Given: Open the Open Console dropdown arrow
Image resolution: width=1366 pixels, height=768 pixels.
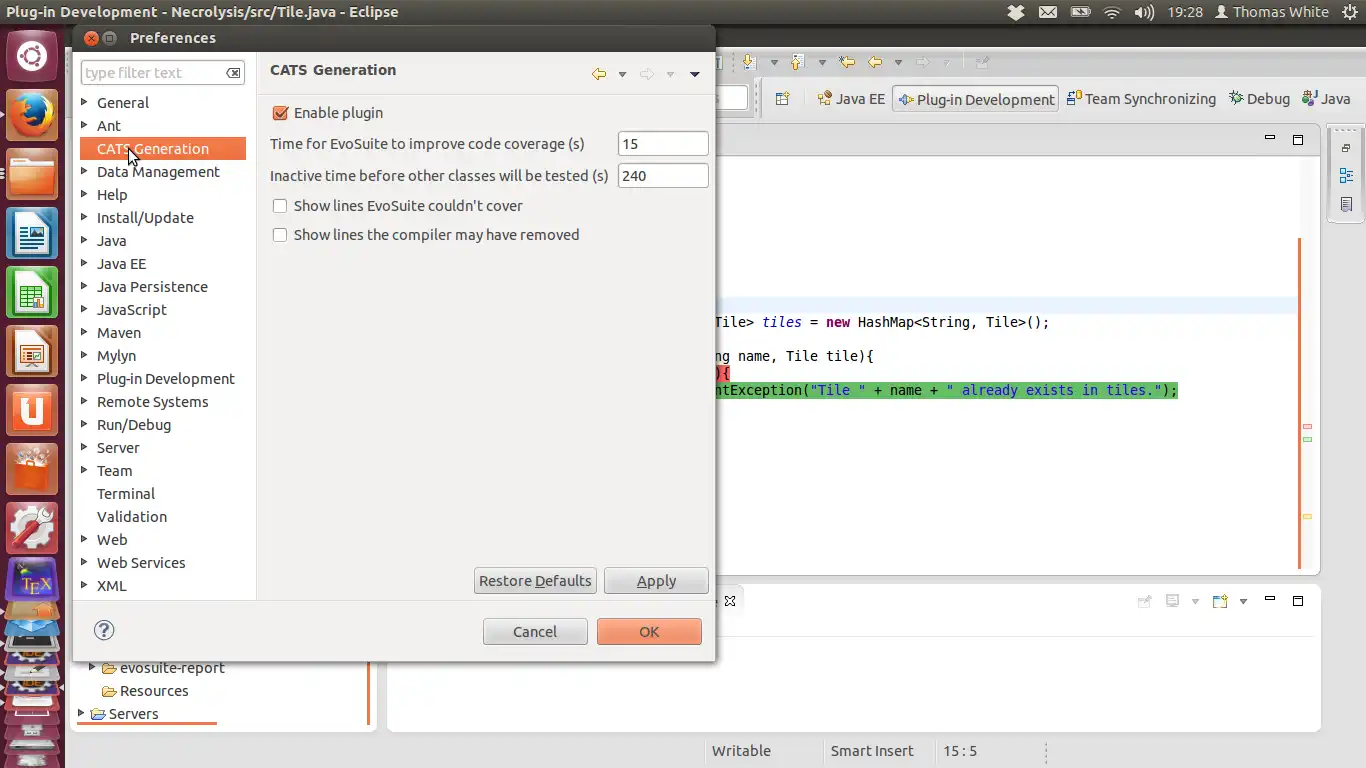Looking at the screenshot, I should [1243, 602].
